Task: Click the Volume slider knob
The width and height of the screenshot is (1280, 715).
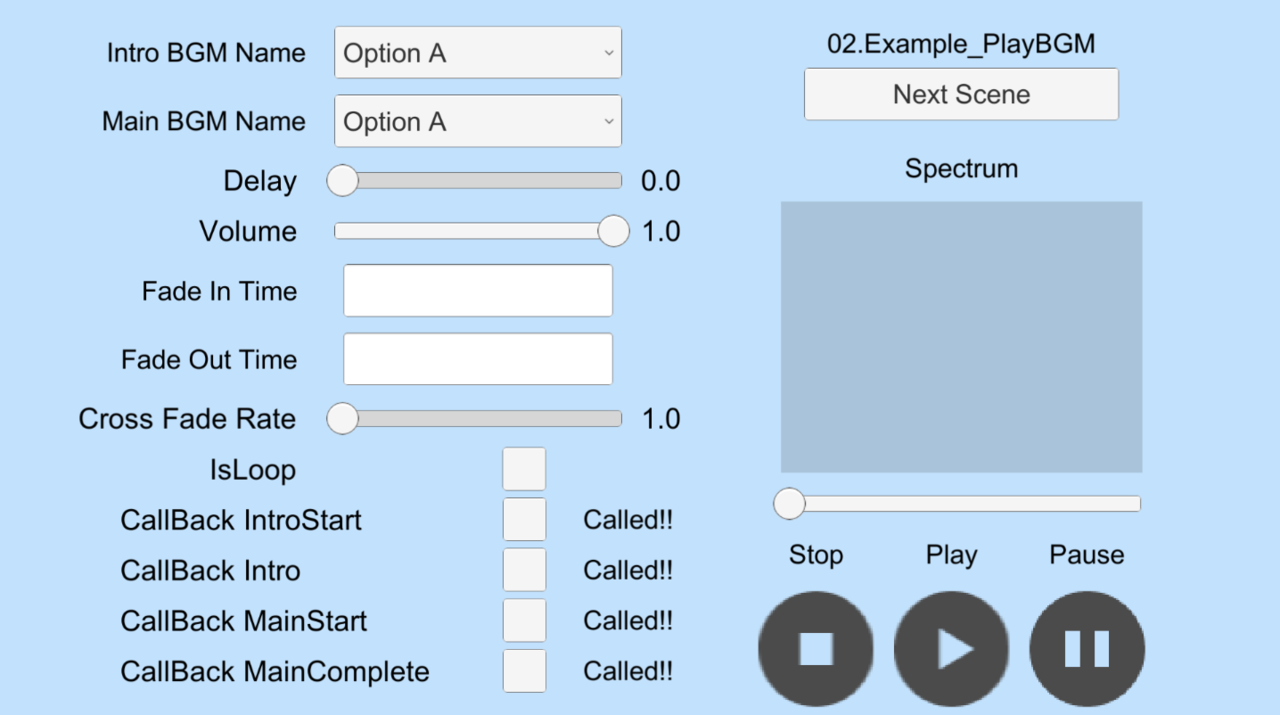Action: click(x=613, y=231)
